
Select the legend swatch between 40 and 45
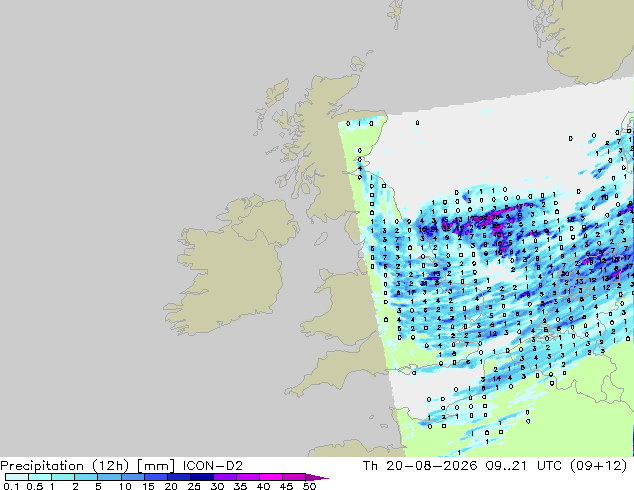click(271, 477)
